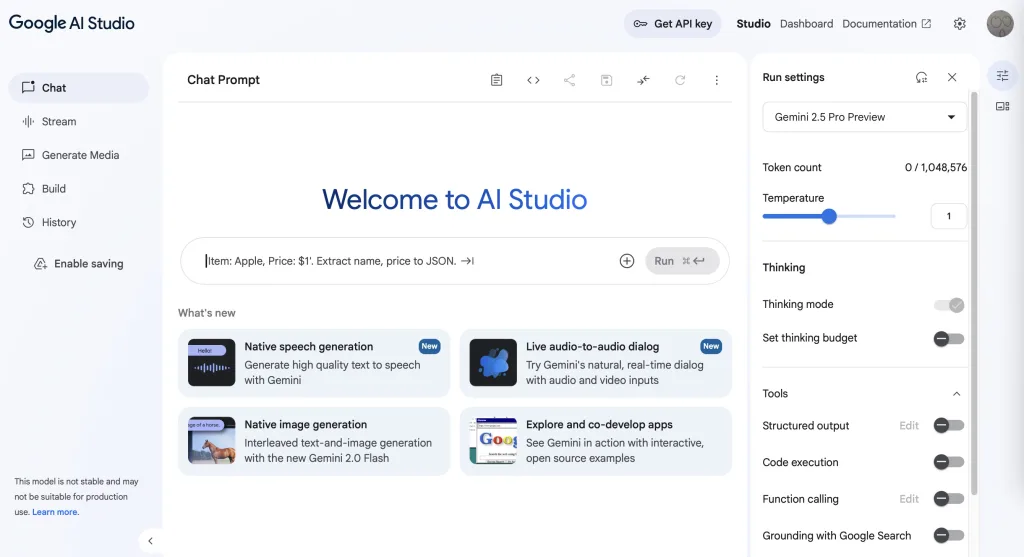
Task: Enable Grounding with Google Search switch
Action: tap(949, 535)
